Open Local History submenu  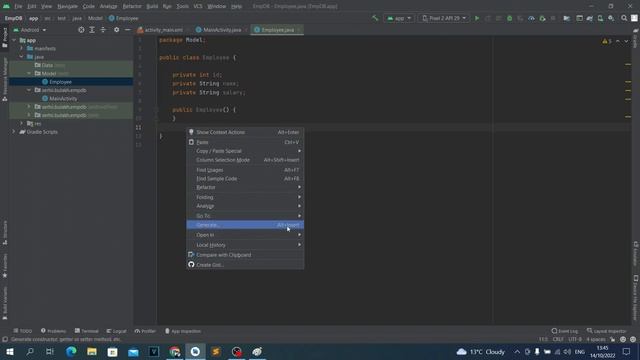[245, 245]
